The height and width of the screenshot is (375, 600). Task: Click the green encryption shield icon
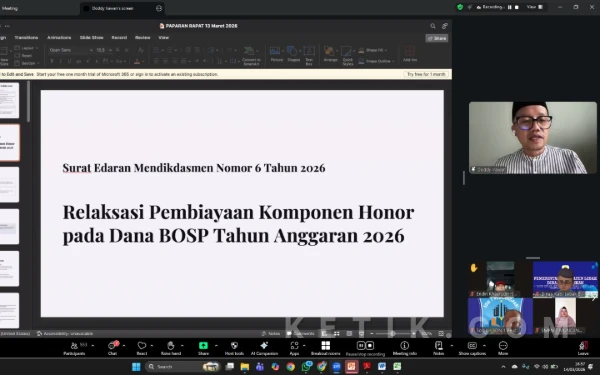pyautogui.click(x=460, y=7)
